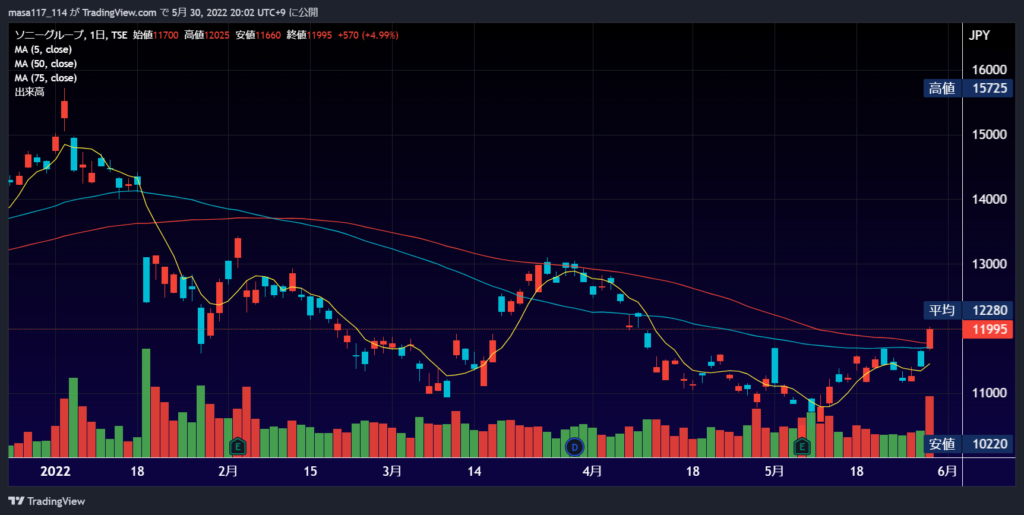Click the 16000 price axis value
This screenshot has width=1024, height=515.
(x=989, y=70)
